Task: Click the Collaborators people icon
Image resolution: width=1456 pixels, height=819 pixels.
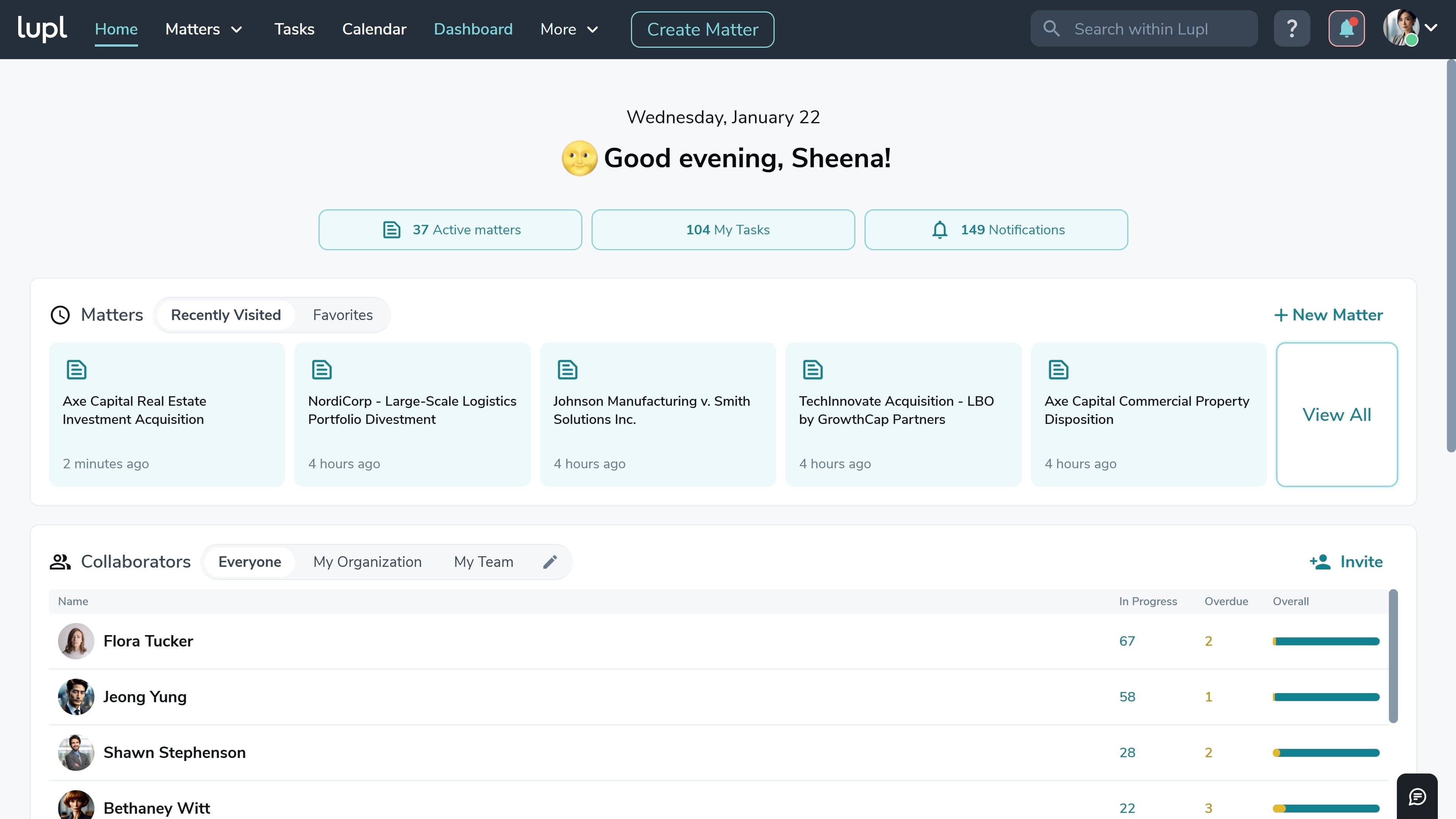Action: (x=61, y=562)
